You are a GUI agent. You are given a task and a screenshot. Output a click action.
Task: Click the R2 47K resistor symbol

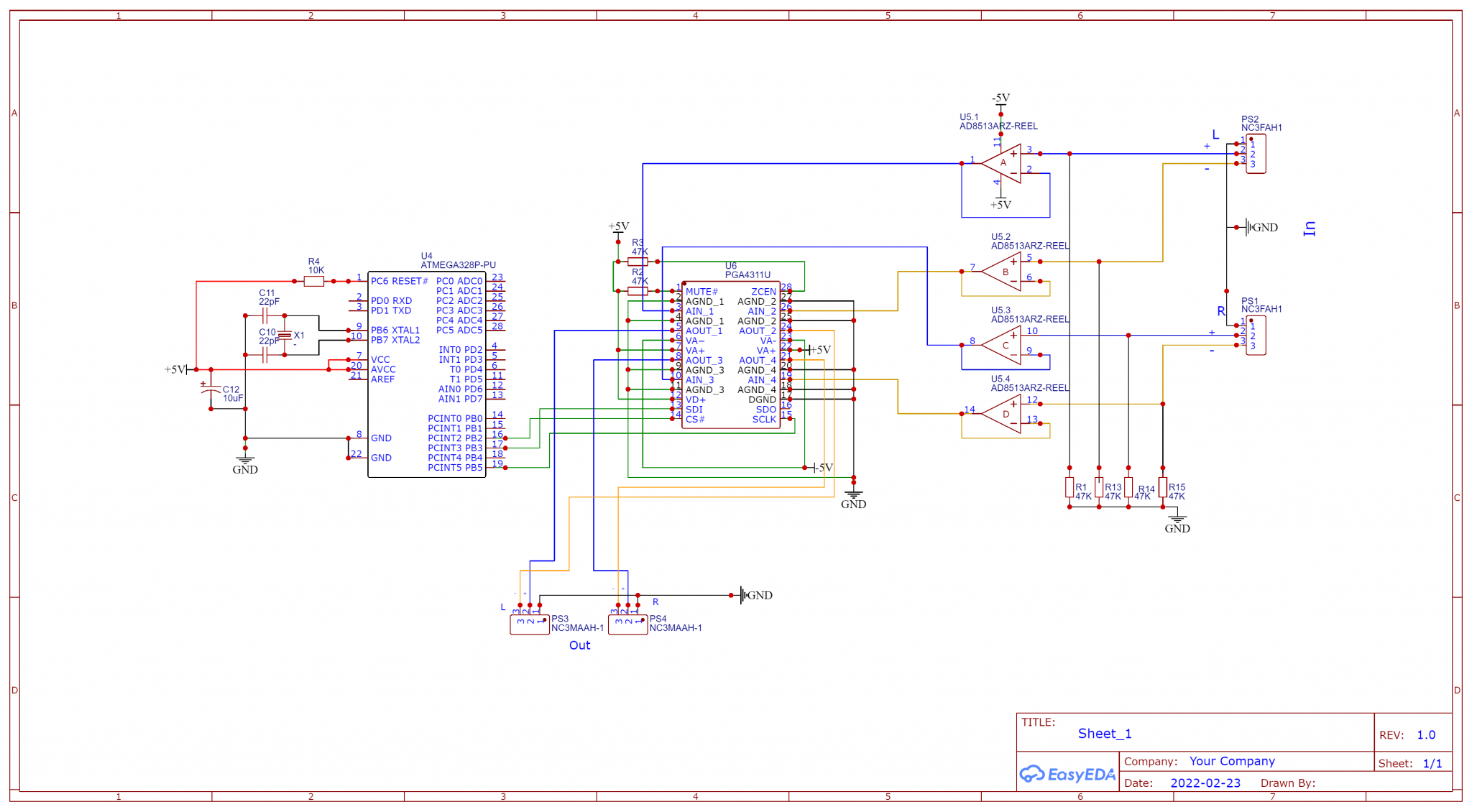[638, 291]
